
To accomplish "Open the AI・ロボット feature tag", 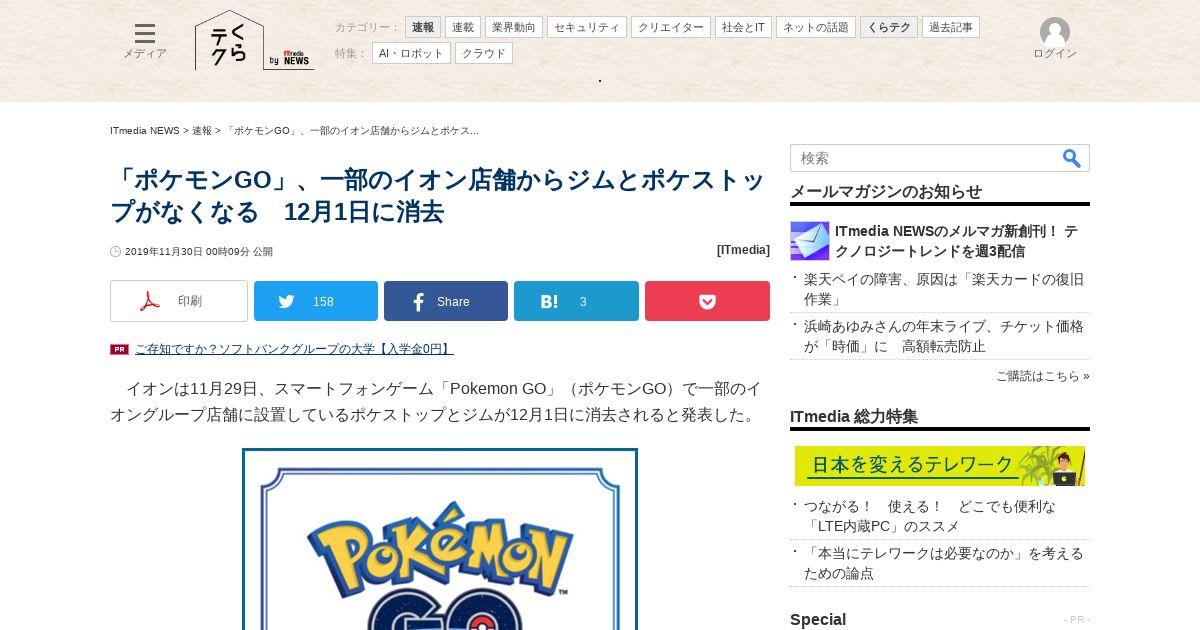I will pyautogui.click(x=411, y=53).
